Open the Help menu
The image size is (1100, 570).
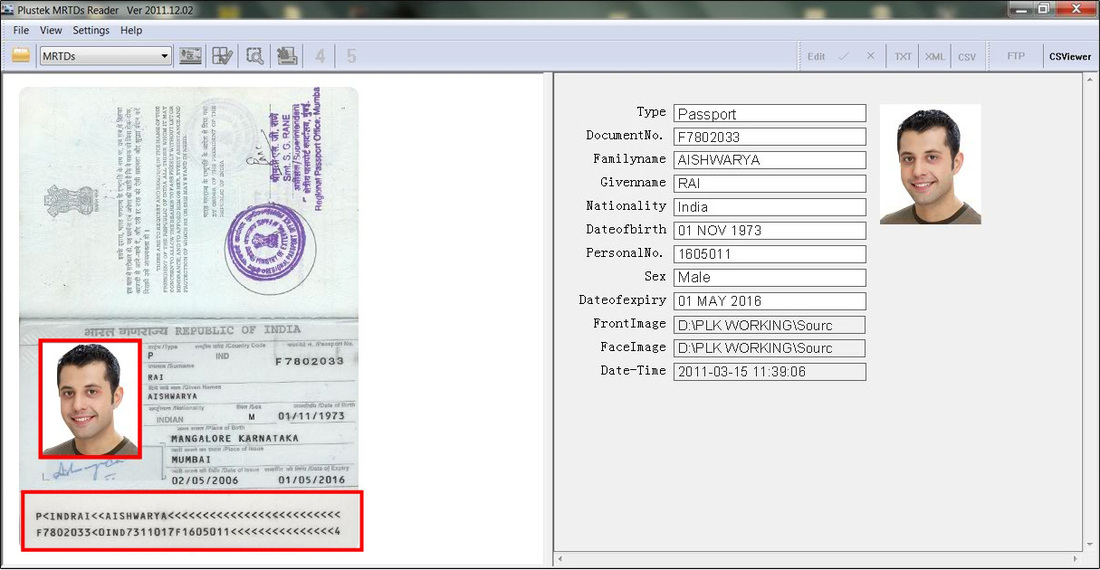131,30
